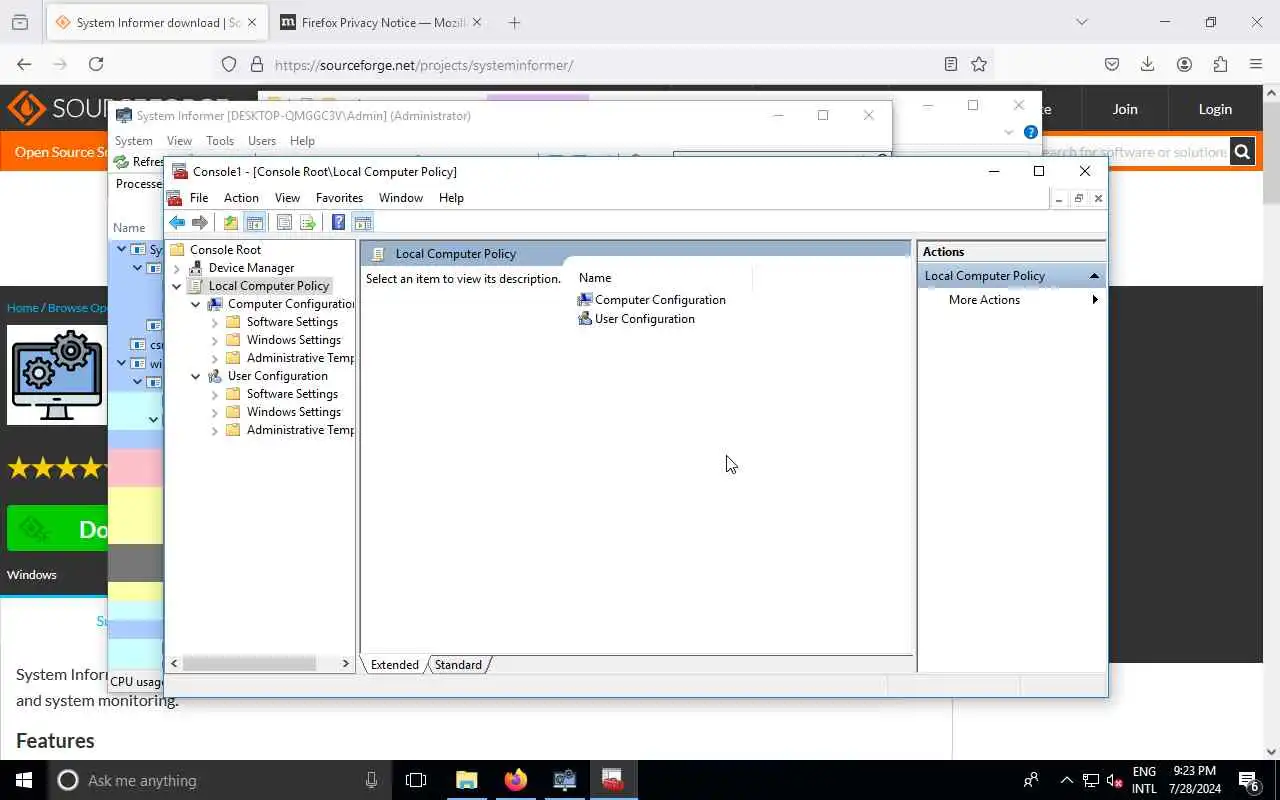1280x800 pixels.
Task: Click Cortana microphone icon
Action: [x=372, y=780]
